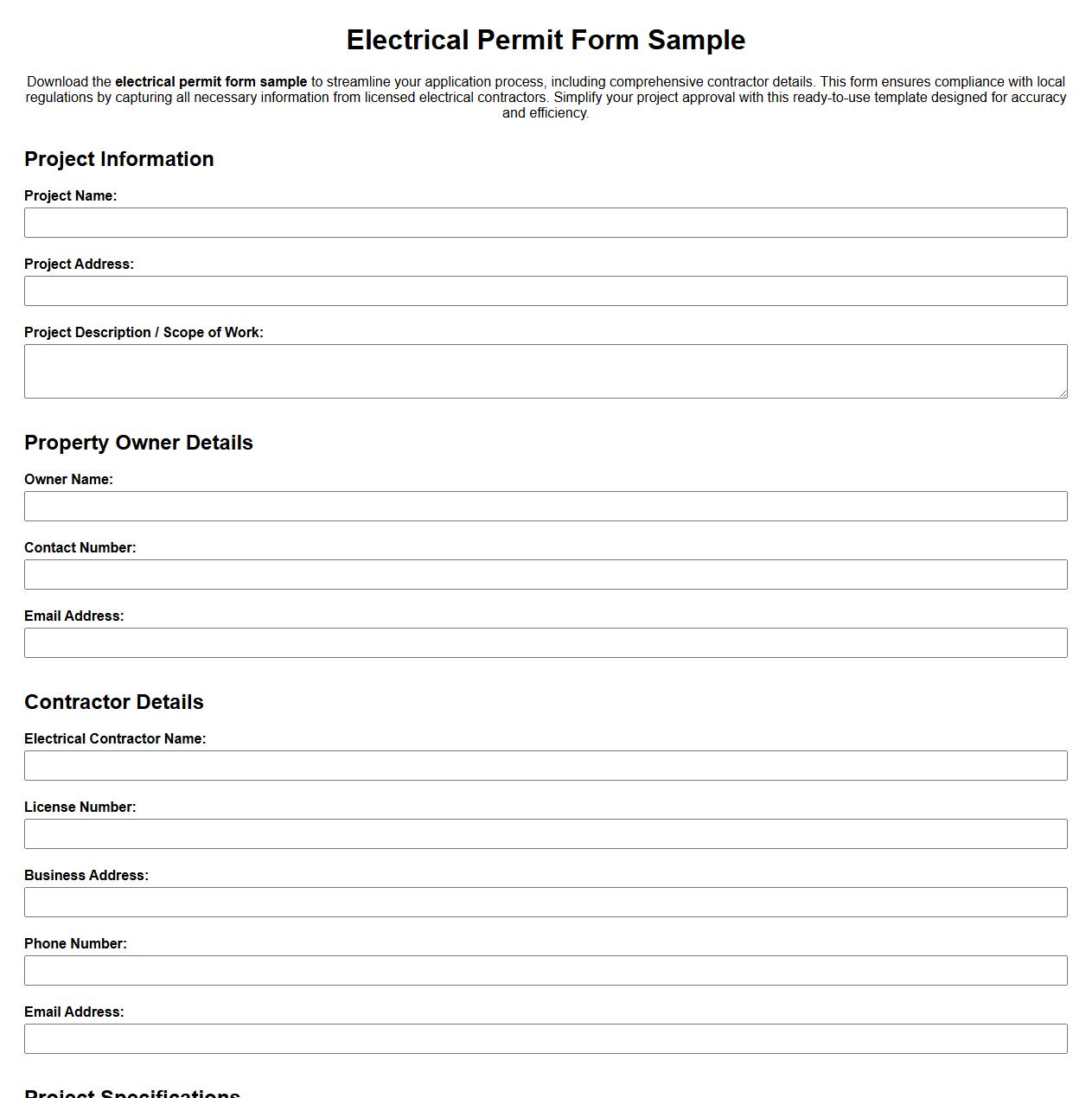Click the Business Address input field
This screenshot has height=1098, width=1092.
pyautogui.click(x=545, y=902)
